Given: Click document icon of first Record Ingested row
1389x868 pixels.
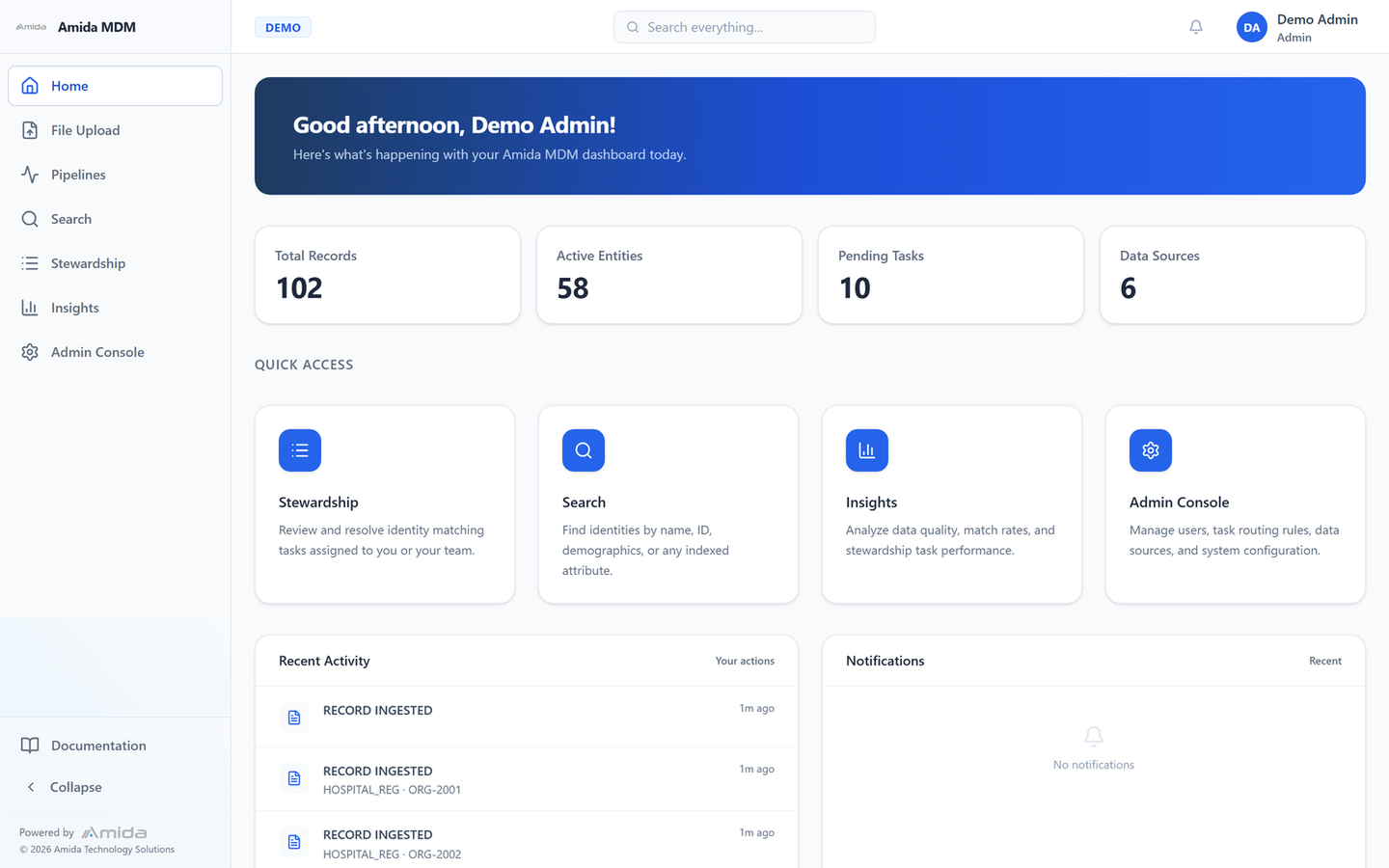Looking at the screenshot, I should click(x=294, y=718).
